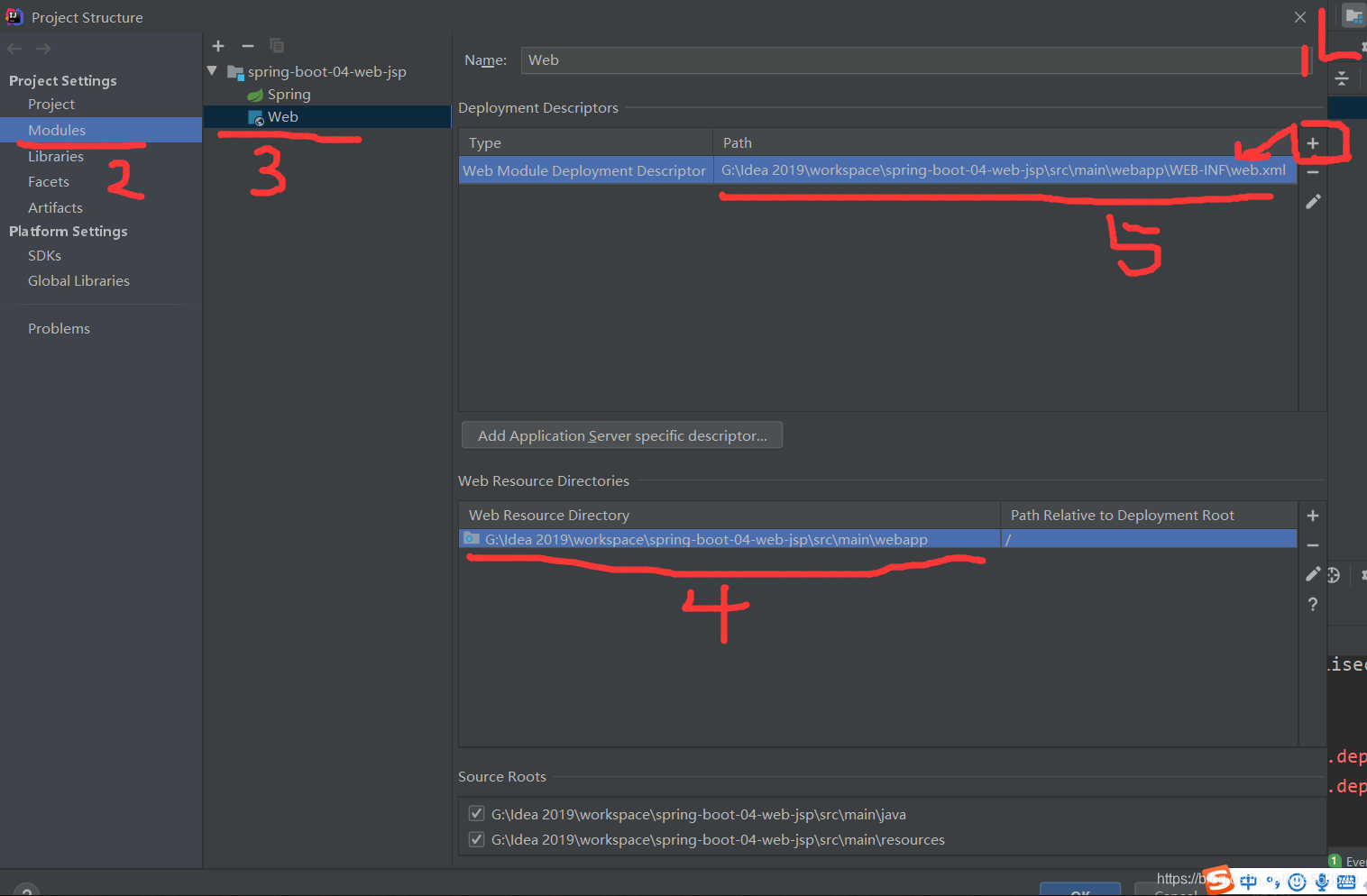Toggle Chinese input mode indicator
Screen dimensions: 1367x896
(1249, 882)
